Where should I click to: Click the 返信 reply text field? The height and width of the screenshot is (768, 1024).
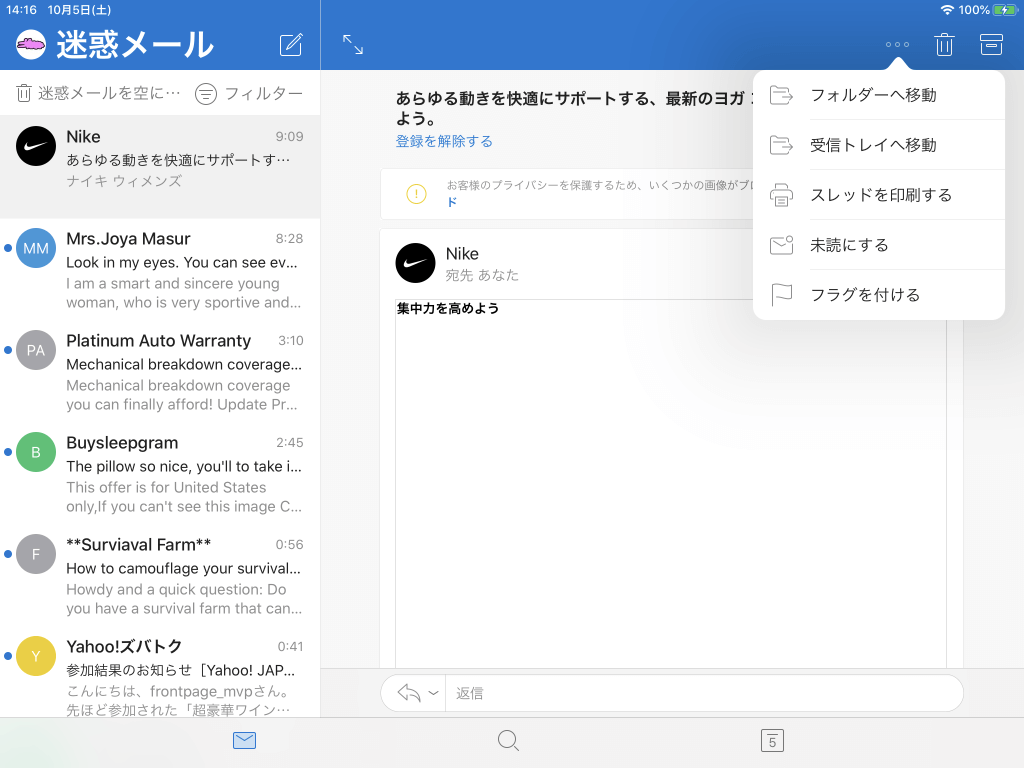[703, 693]
